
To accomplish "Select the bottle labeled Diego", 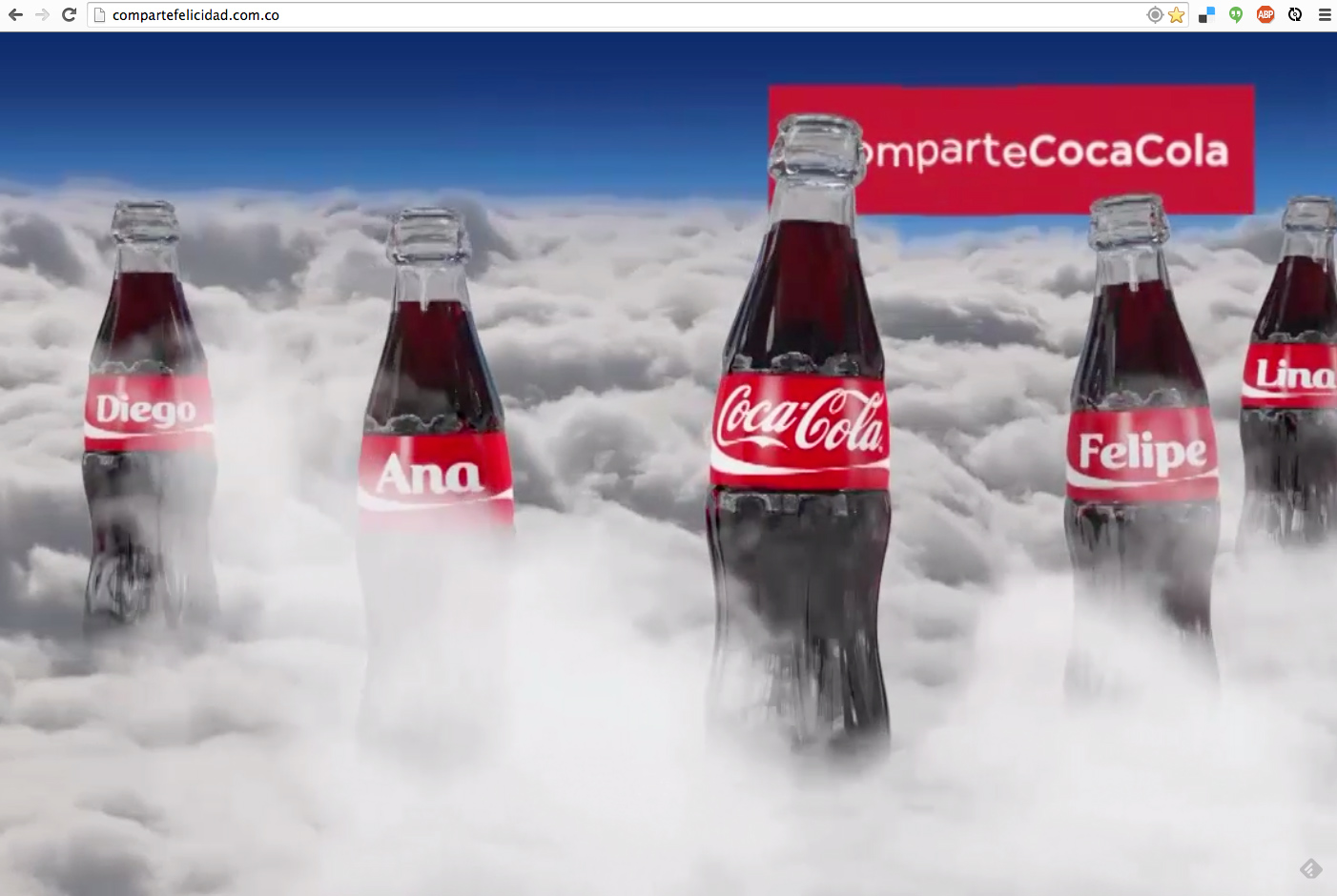I will (x=148, y=411).
